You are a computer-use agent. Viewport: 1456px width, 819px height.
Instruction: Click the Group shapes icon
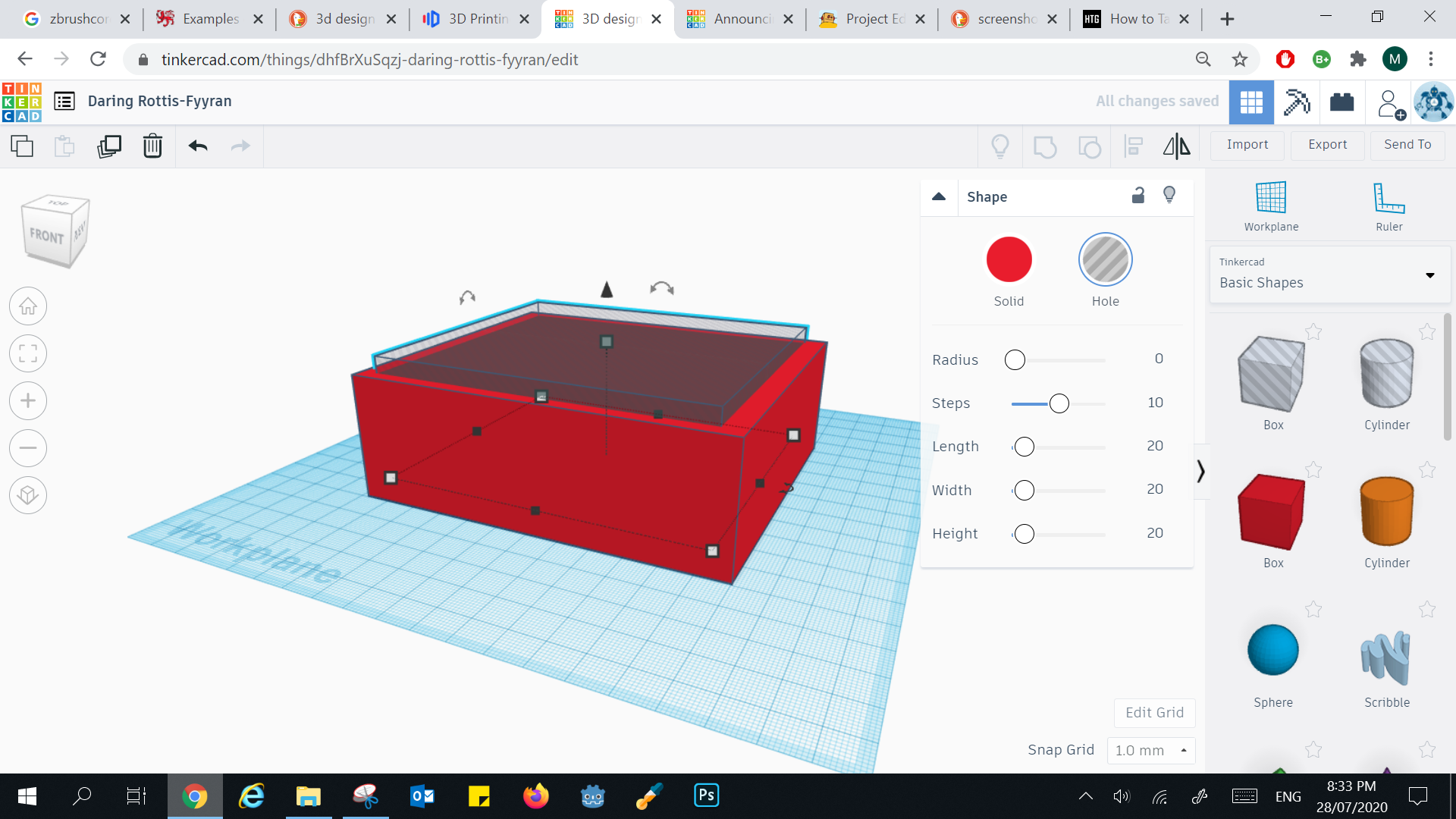pos(1046,146)
